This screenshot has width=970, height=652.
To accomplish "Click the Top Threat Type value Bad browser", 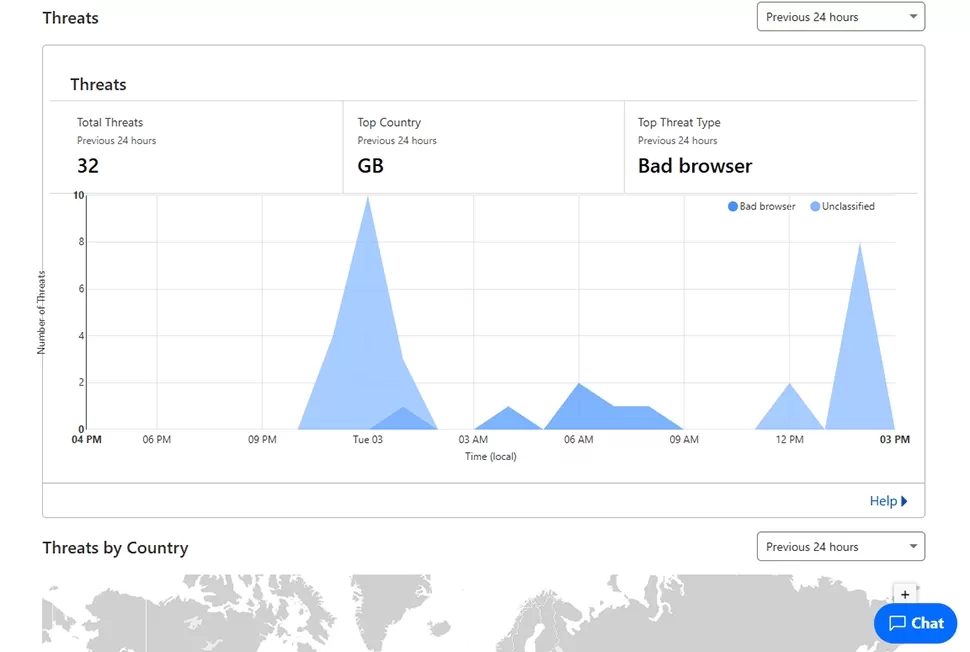I will [695, 166].
